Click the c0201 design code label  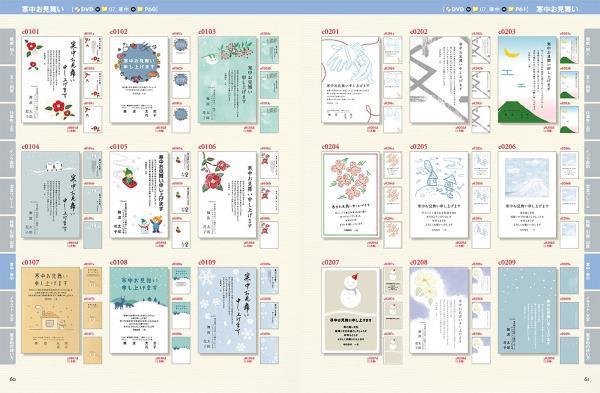click(x=331, y=31)
